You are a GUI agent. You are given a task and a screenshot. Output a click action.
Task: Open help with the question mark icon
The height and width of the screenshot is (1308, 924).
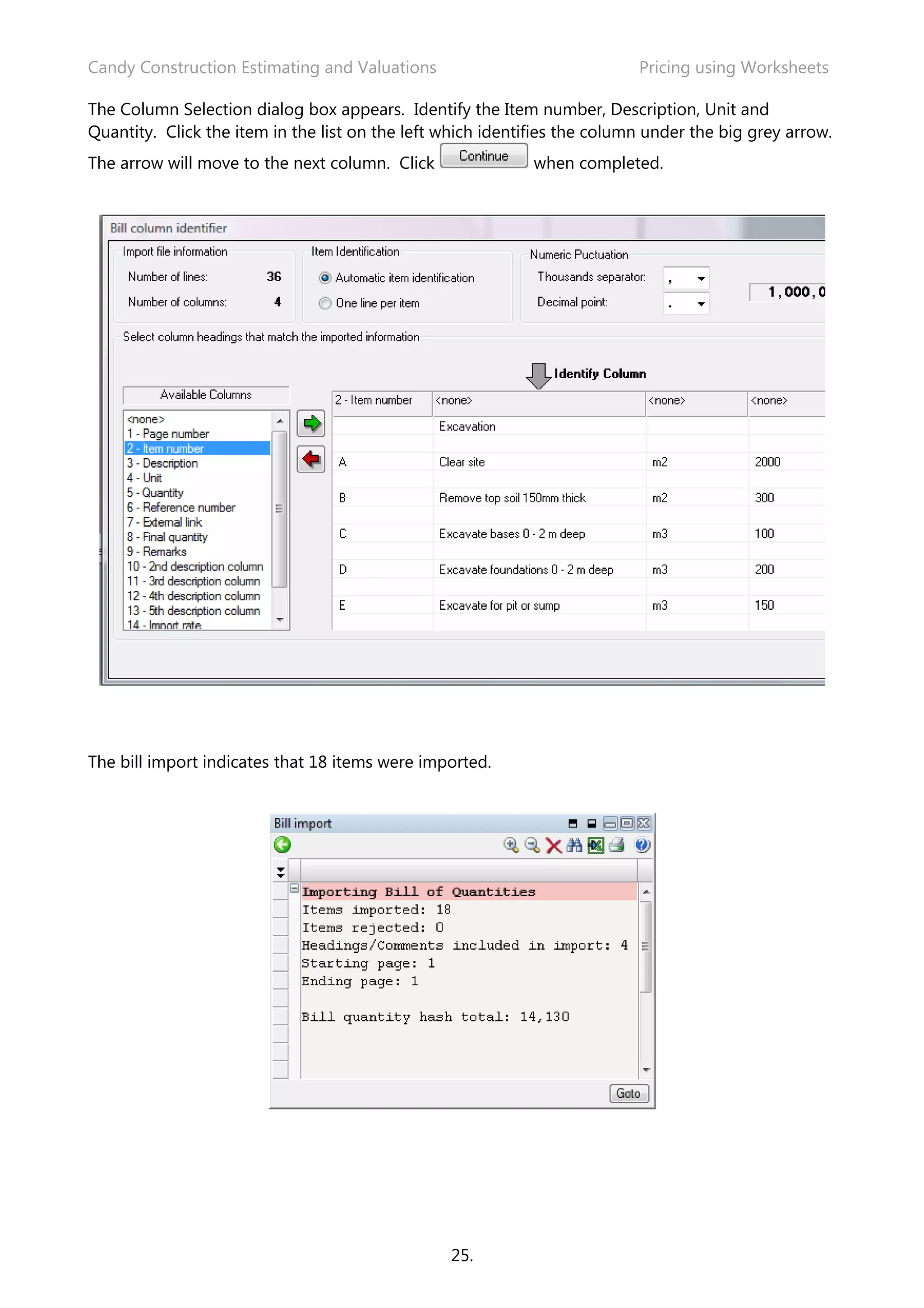tap(642, 845)
